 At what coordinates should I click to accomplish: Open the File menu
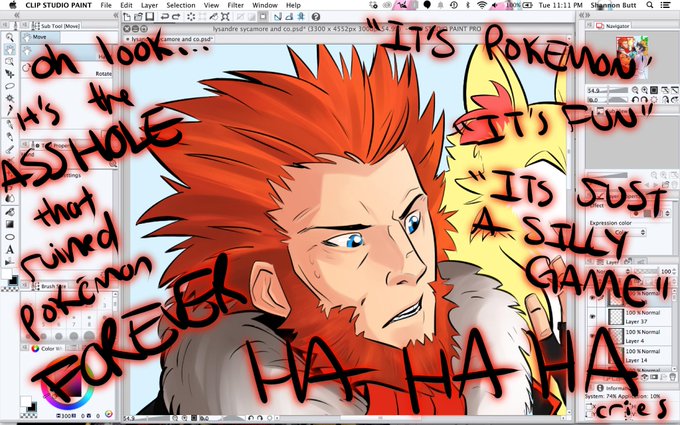(106, 5)
